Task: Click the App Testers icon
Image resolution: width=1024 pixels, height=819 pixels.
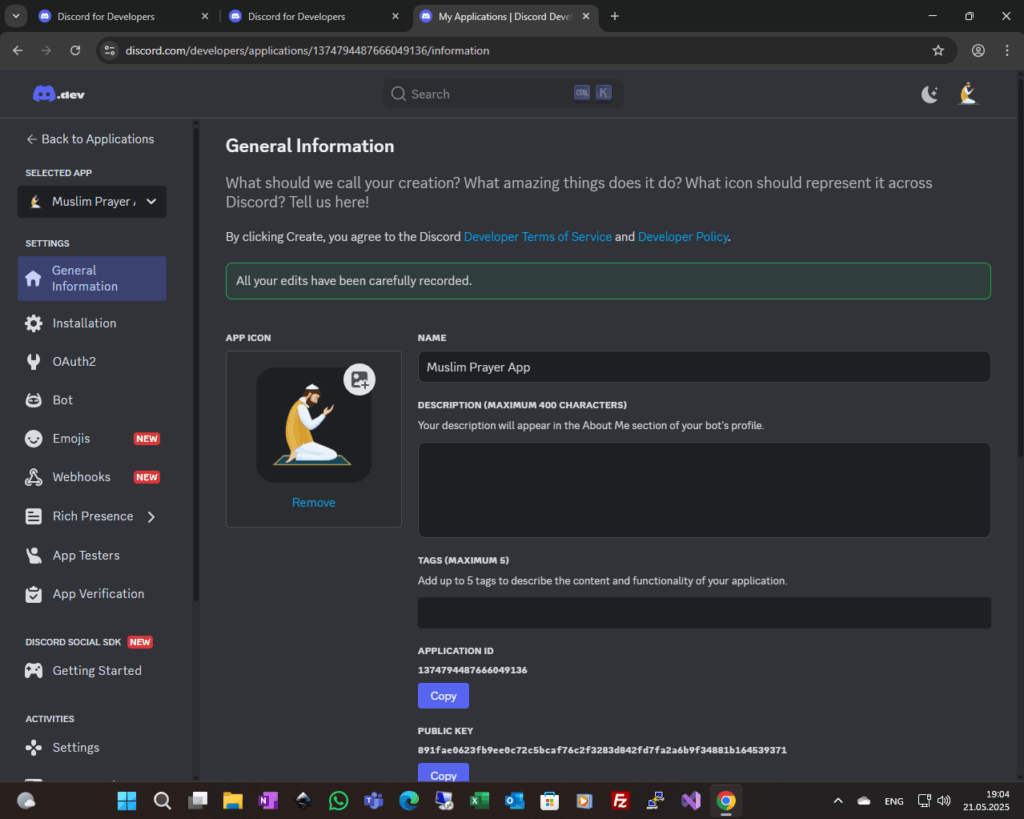Action: tap(33, 556)
